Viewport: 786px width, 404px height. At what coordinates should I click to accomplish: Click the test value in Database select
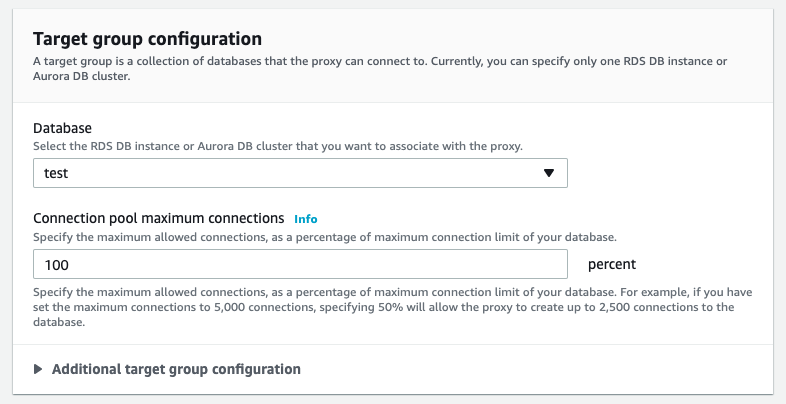point(56,173)
